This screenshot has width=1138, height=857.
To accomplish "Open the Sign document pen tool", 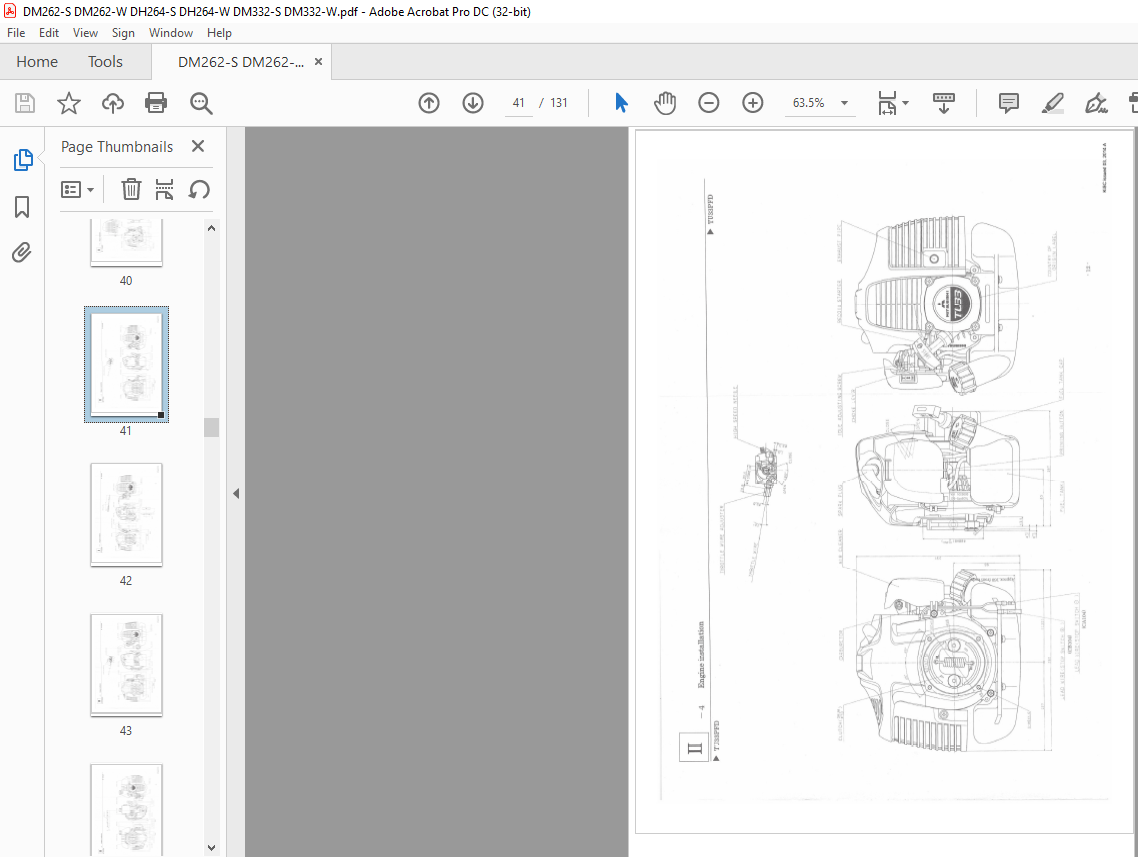I will pos(1096,103).
